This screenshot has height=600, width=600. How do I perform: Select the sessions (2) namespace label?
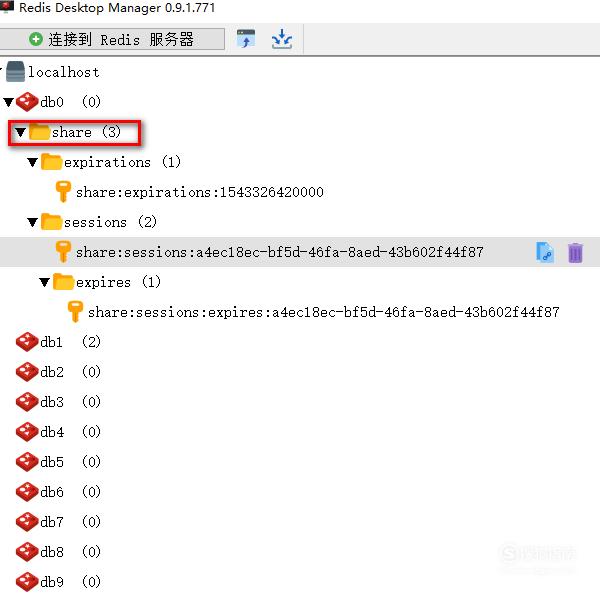tap(110, 222)
